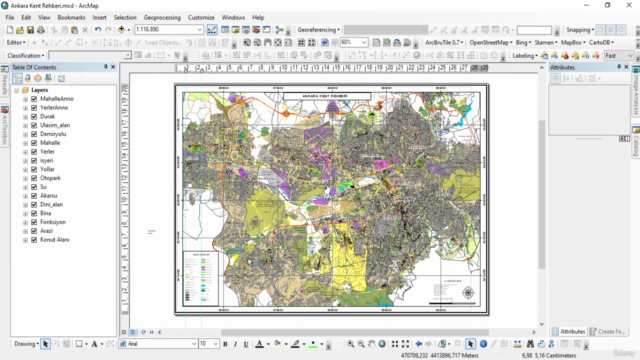Screen dimensions: 640x360
Task: Toggle visibility of YerlerAnno layer
Action: (x=34, y=108)
